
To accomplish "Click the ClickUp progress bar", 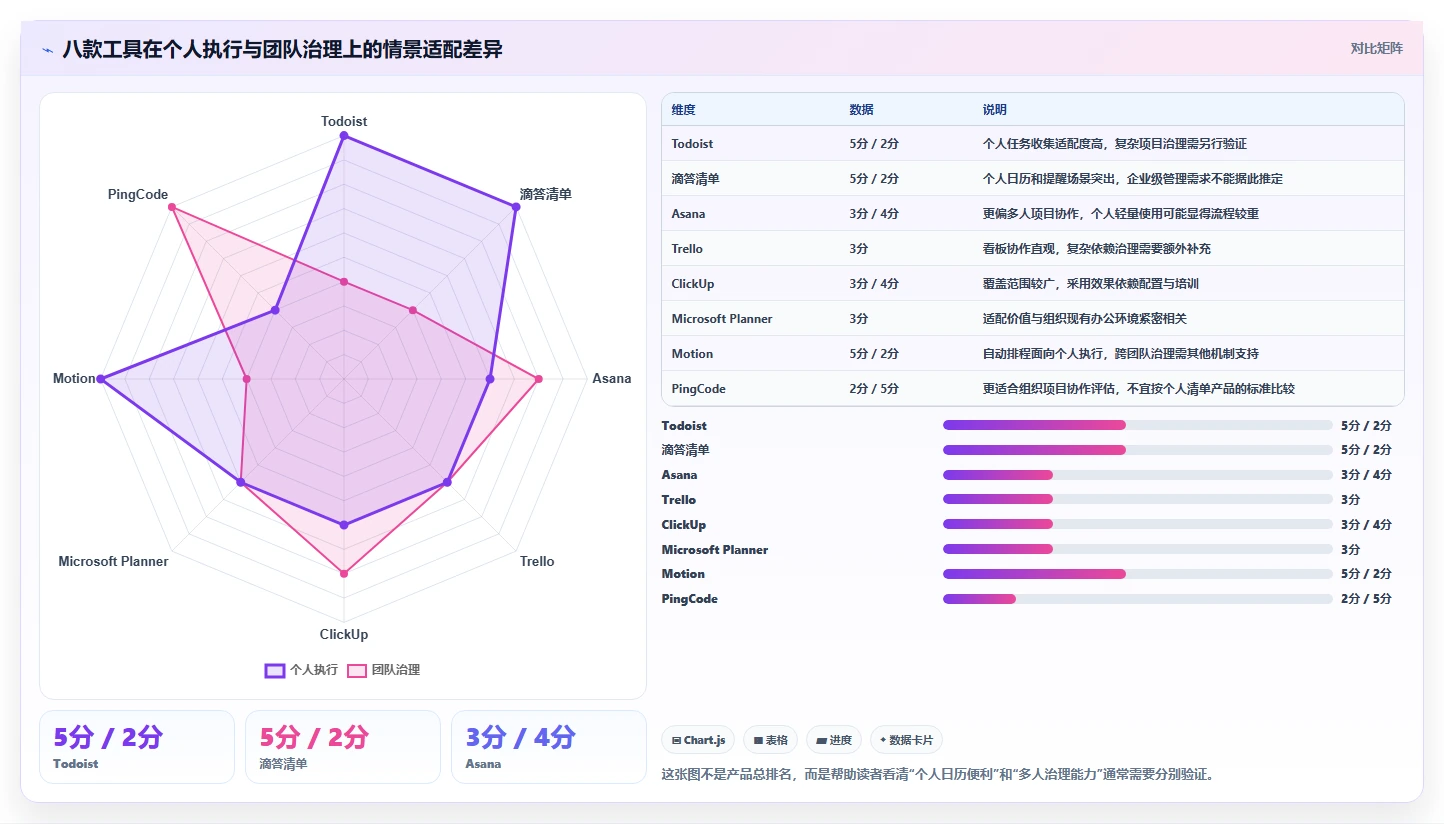I will point(1138,524).
